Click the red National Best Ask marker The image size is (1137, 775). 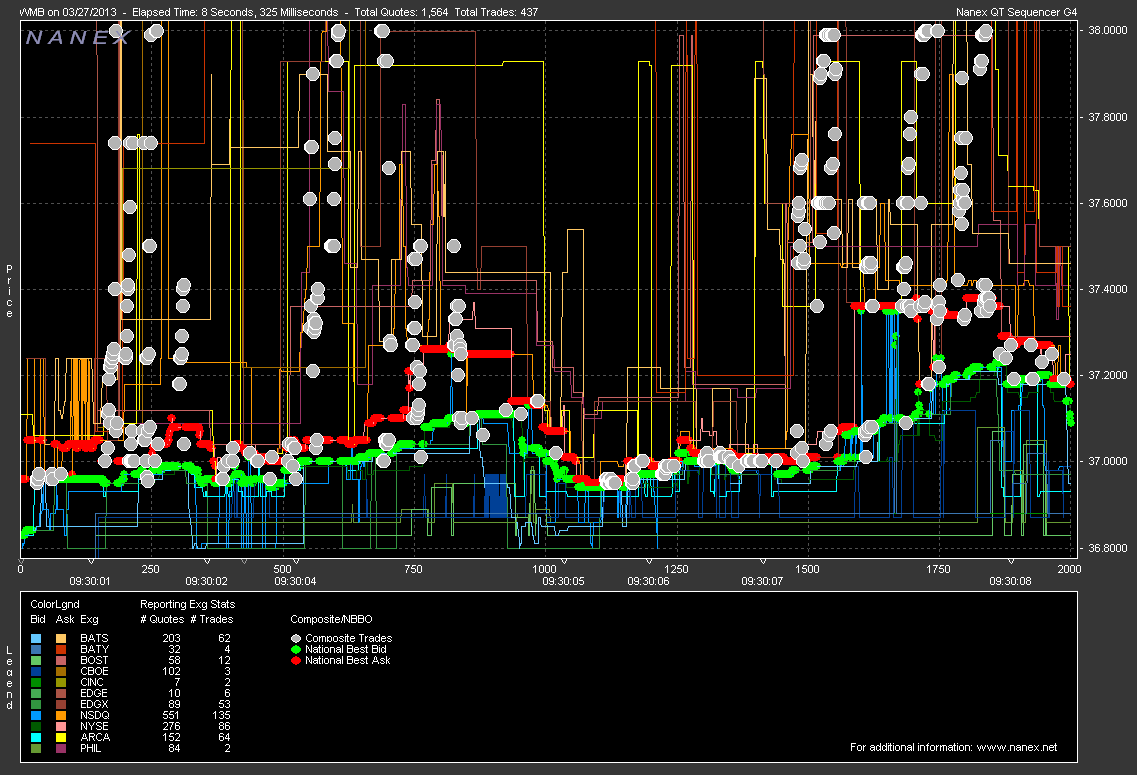296,660
